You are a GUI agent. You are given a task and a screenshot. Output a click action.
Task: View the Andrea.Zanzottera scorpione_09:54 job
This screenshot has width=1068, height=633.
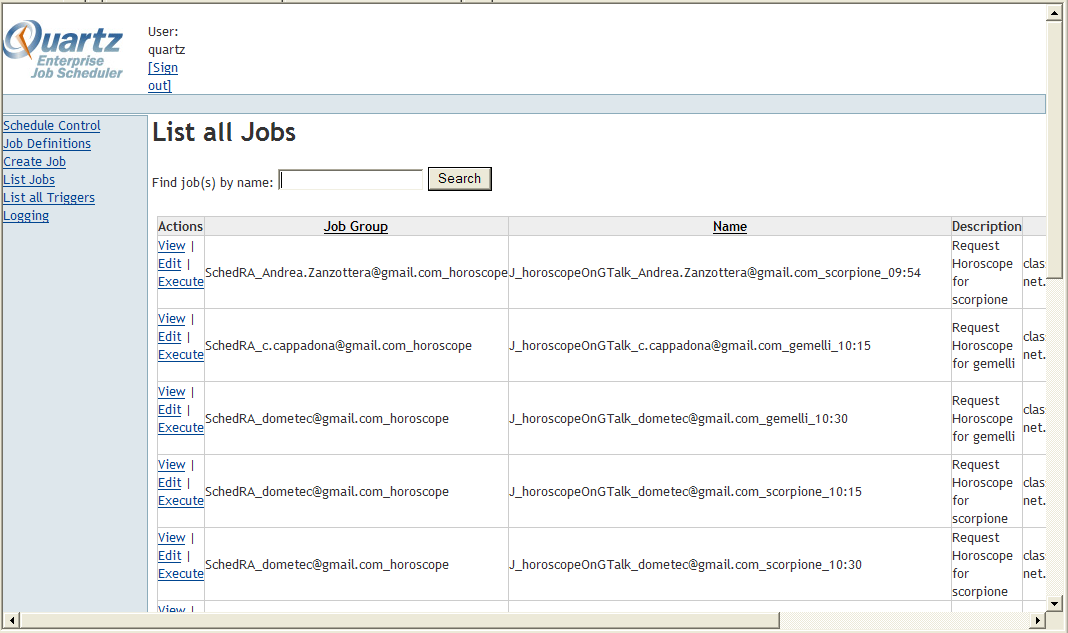click(x=171, y=246)
